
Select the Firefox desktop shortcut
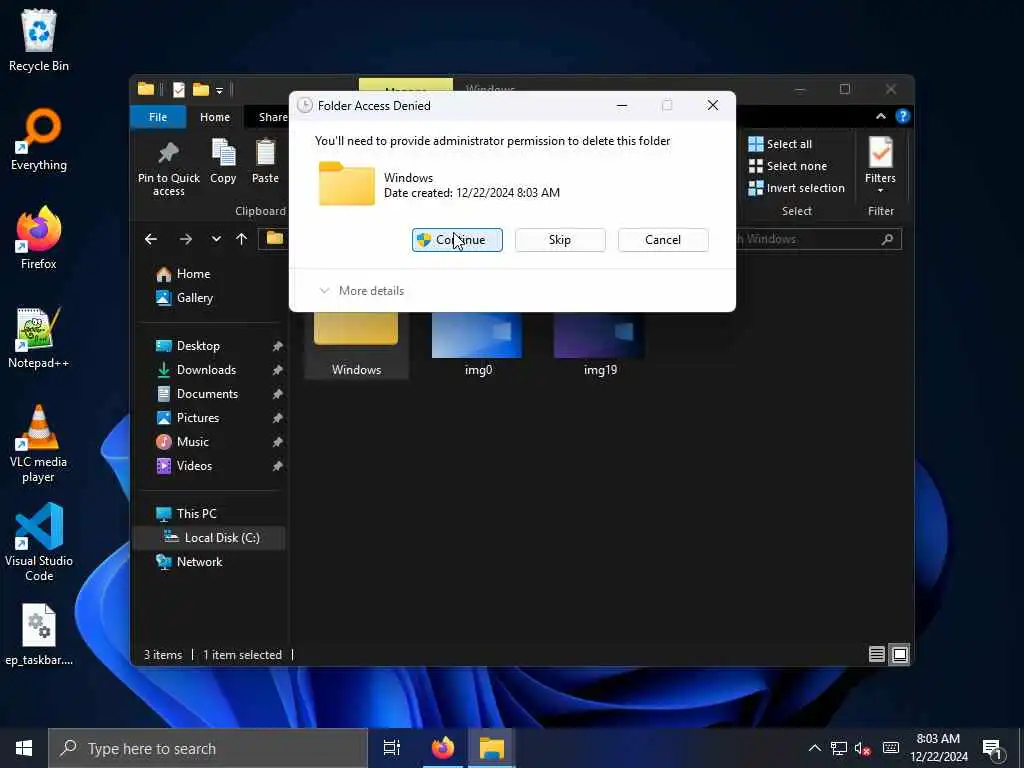pyautogui.click(x=39, y=239)
